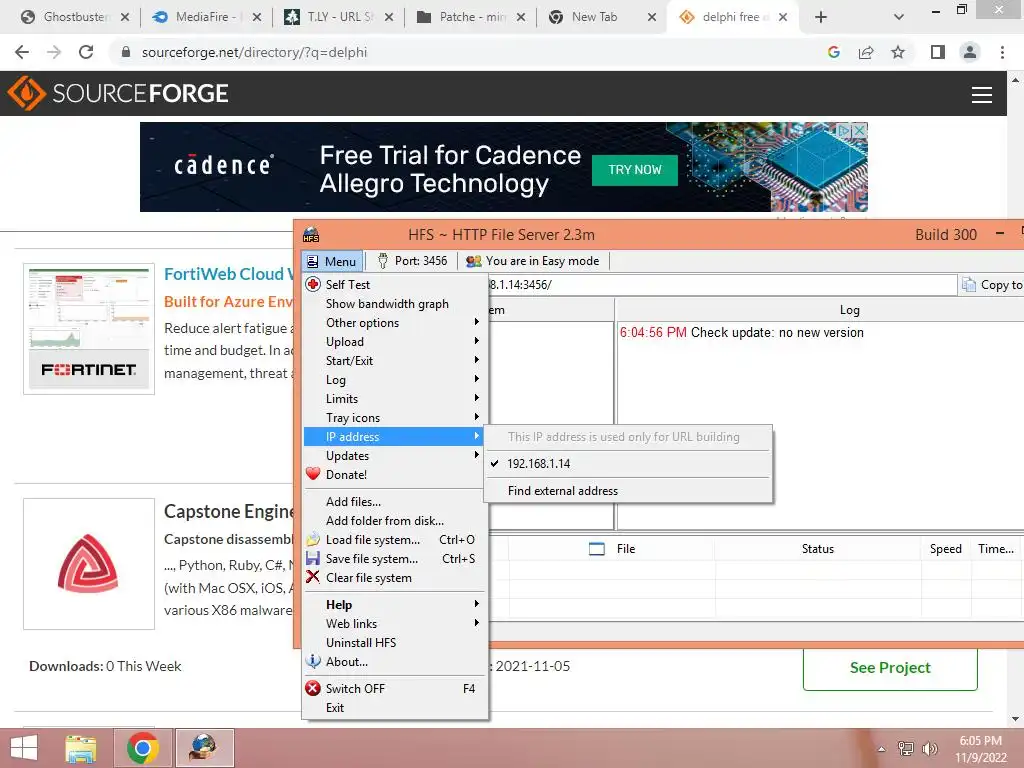Viewport: 1024px width, 768px height.
Task: Expand the Help submenu
Action: 396,605
